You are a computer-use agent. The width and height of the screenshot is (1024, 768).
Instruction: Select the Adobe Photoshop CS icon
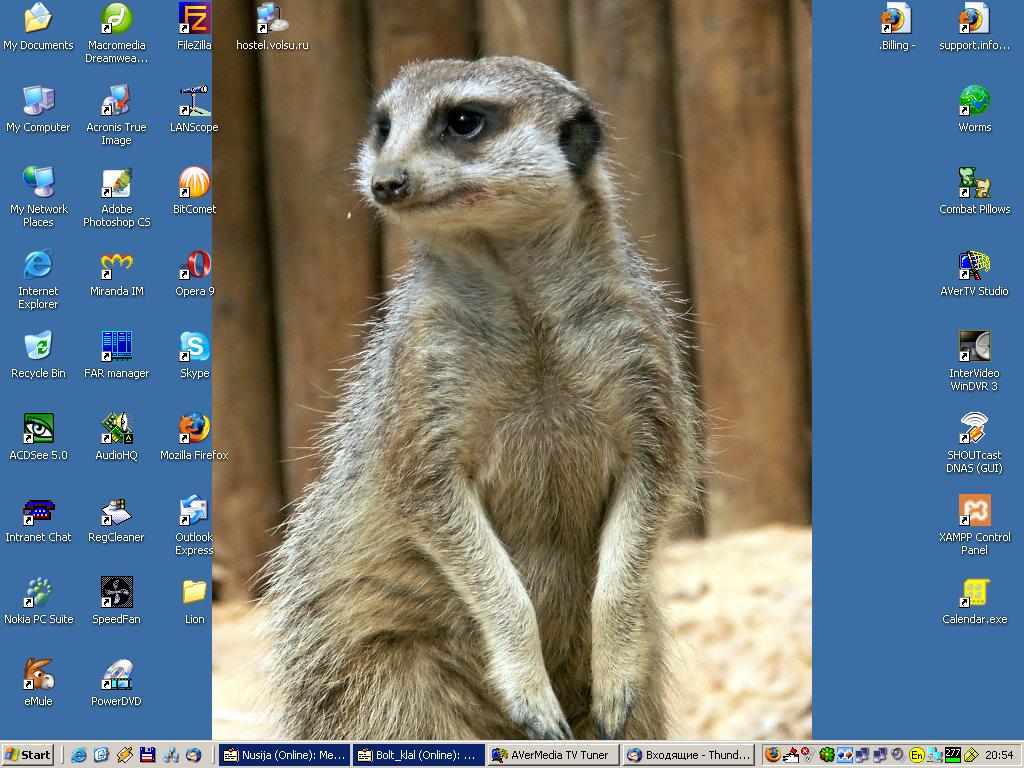[x=116, y=184]
